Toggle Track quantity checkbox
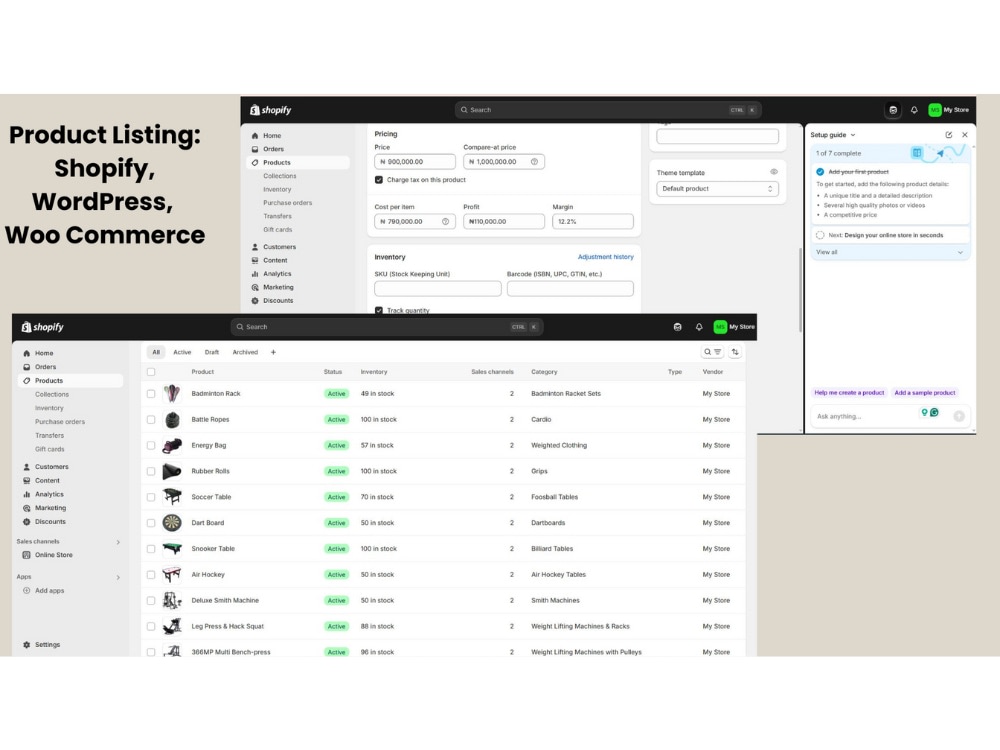Image resolution: width=1000 pixels, height=750 pixels. click(x=379, y=310)
